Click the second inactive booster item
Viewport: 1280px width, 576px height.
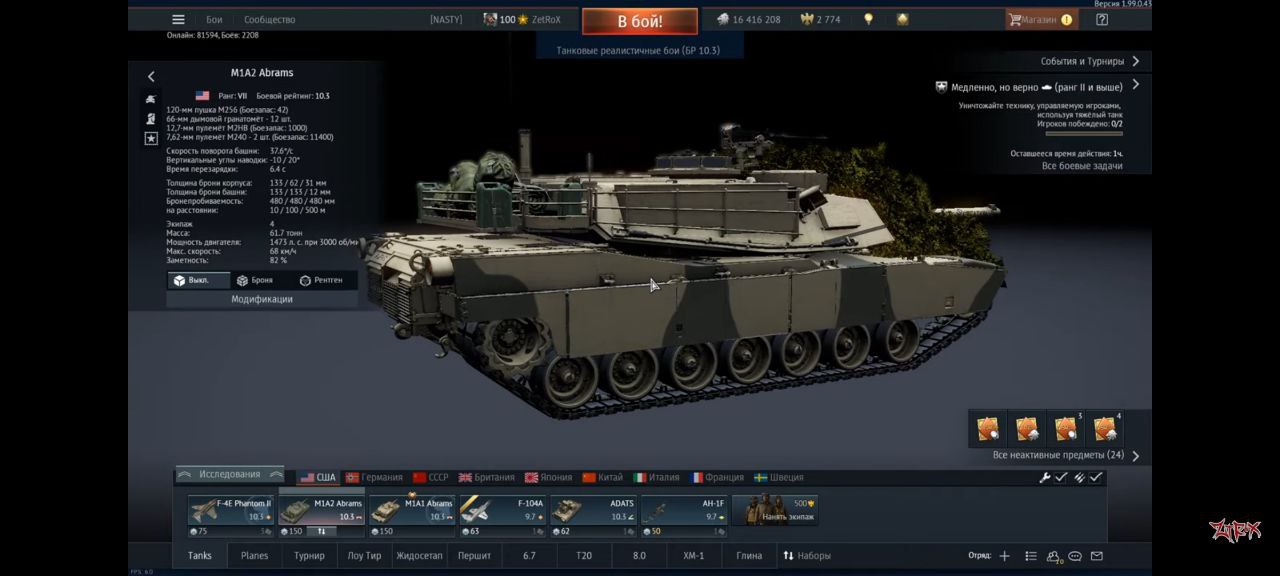(x=1027, y=428)
